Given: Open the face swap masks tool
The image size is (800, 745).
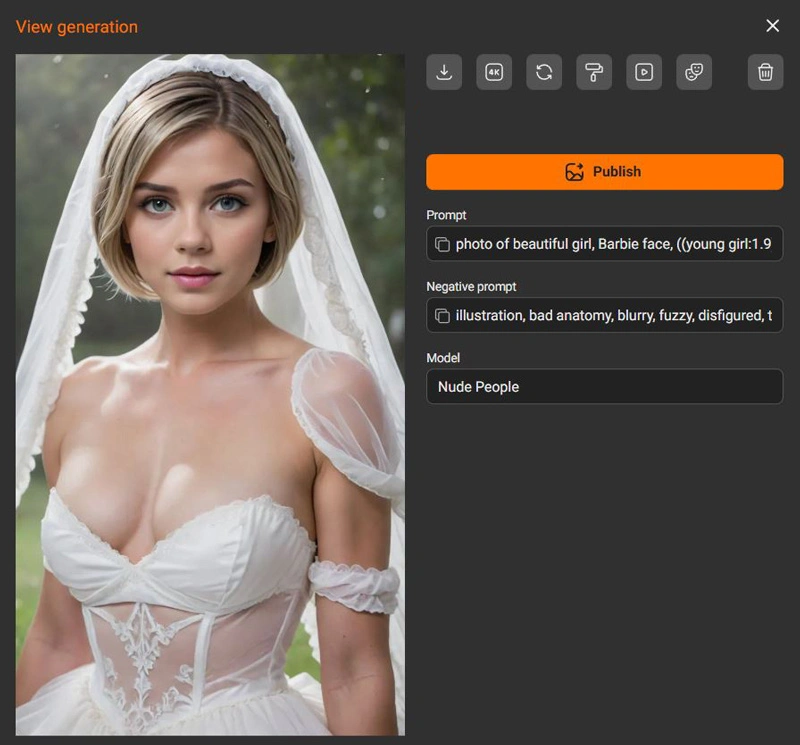Looking at the screenshot, I should click(694, 72).
